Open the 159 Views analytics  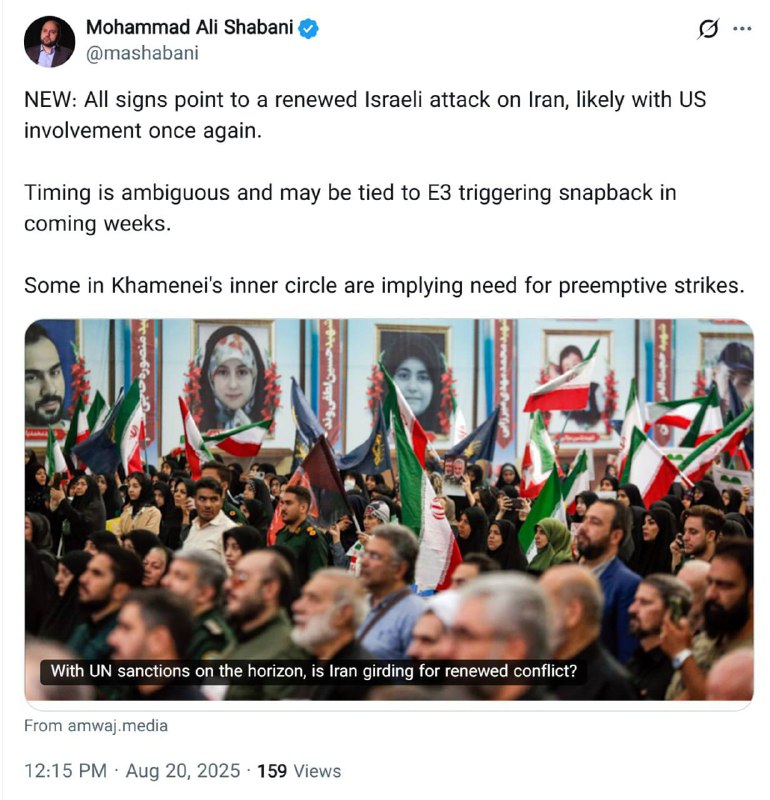299,771
